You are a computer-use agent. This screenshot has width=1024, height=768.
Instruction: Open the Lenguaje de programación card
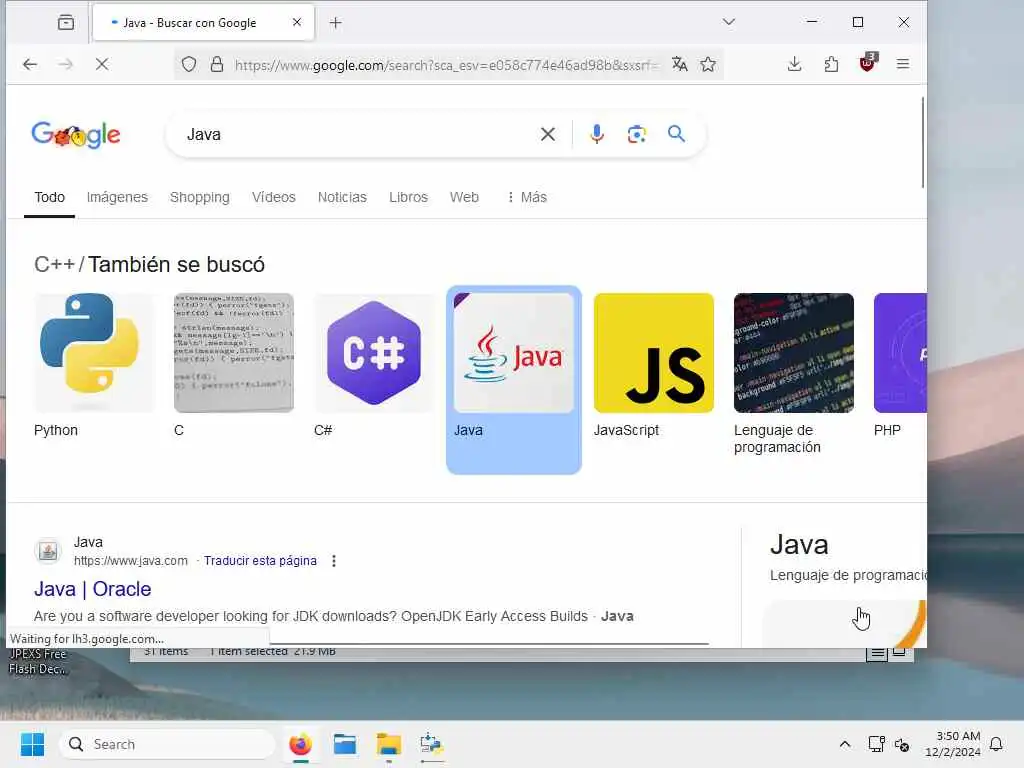793,374
